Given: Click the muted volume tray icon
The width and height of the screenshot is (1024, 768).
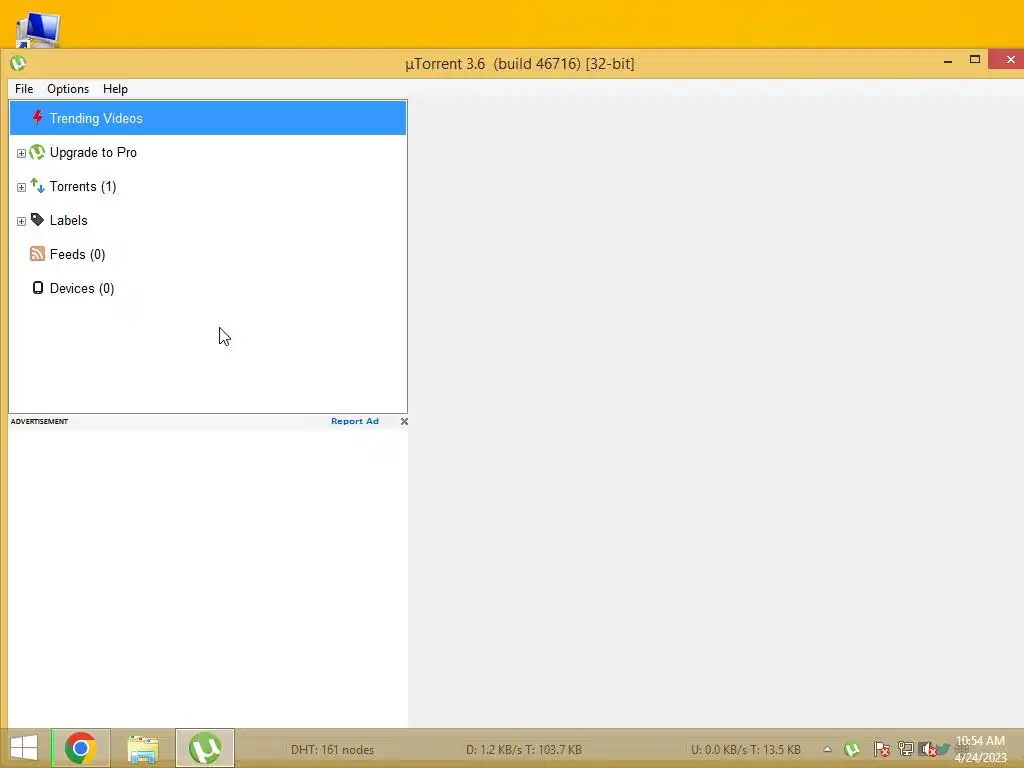Looking at the screenshot, I should coord(928,749).
